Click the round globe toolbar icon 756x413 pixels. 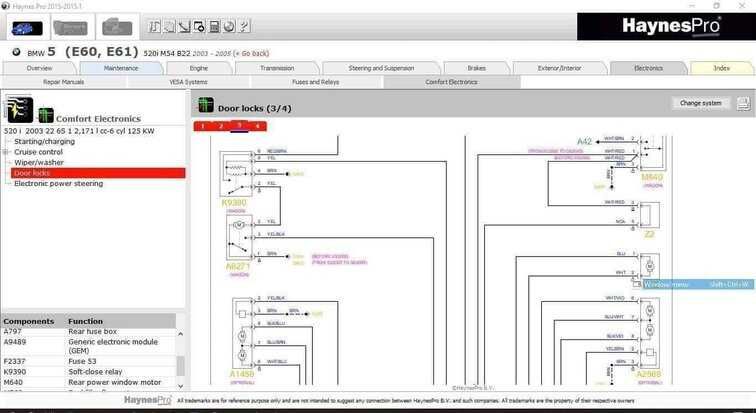[230, 27]
